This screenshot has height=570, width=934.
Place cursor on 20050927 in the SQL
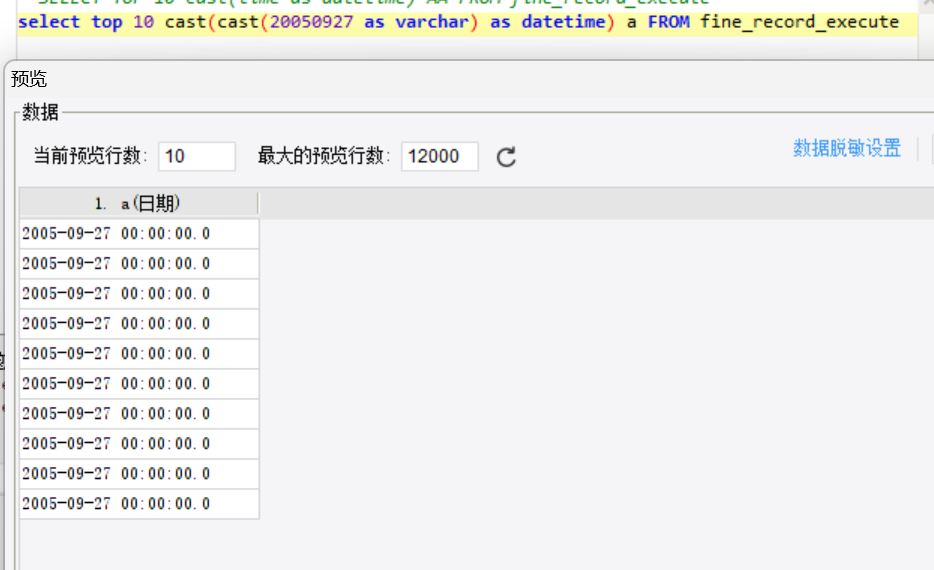(312, 22)
